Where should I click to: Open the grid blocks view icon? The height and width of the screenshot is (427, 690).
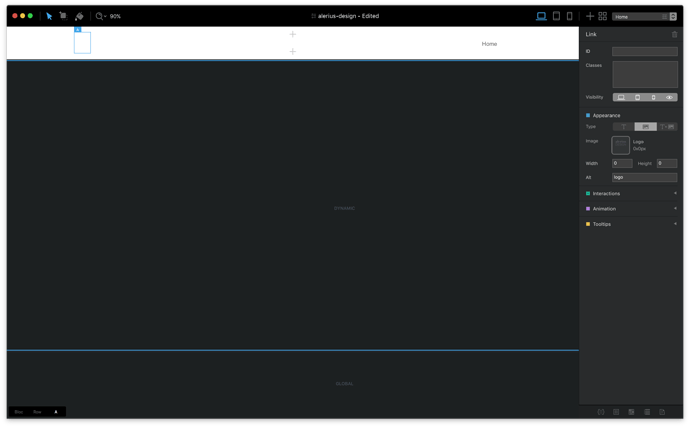[603, 16]
